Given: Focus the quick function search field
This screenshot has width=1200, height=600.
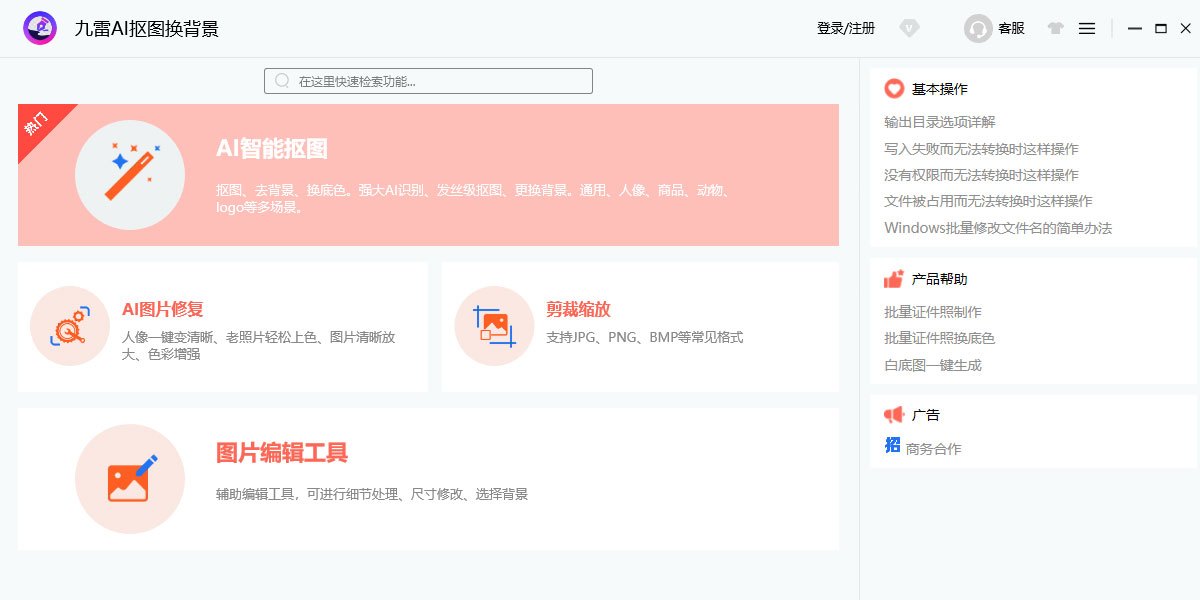Looking at the screenshot, I should pos(430,81).
